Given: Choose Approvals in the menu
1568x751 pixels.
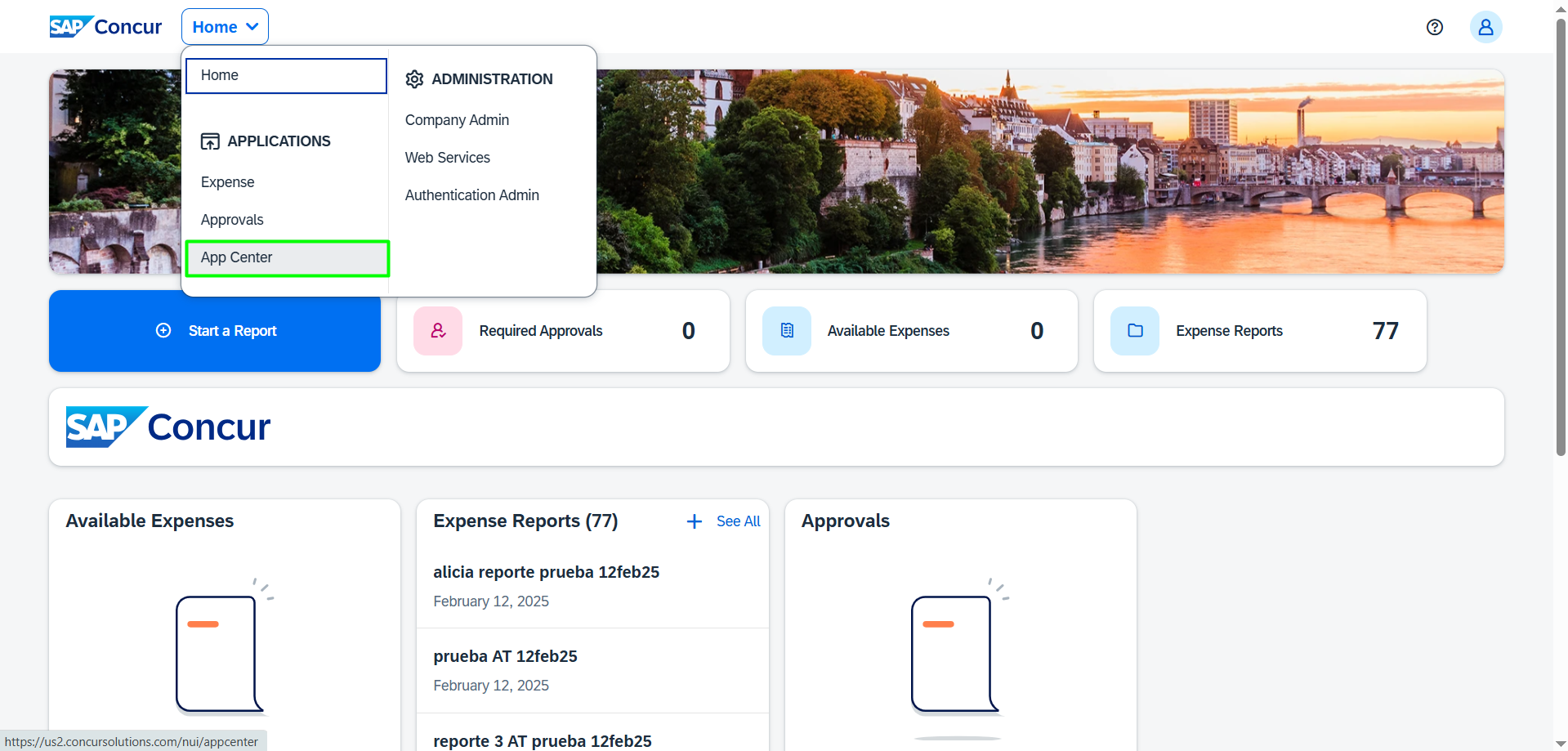Looking at the screenshot, I should click(x=232, y=220).
